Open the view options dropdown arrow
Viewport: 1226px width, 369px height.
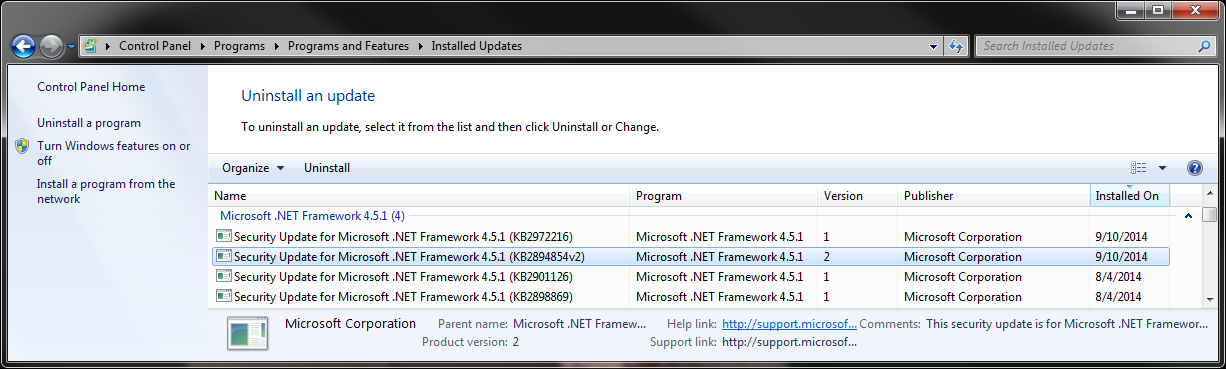1162,168
